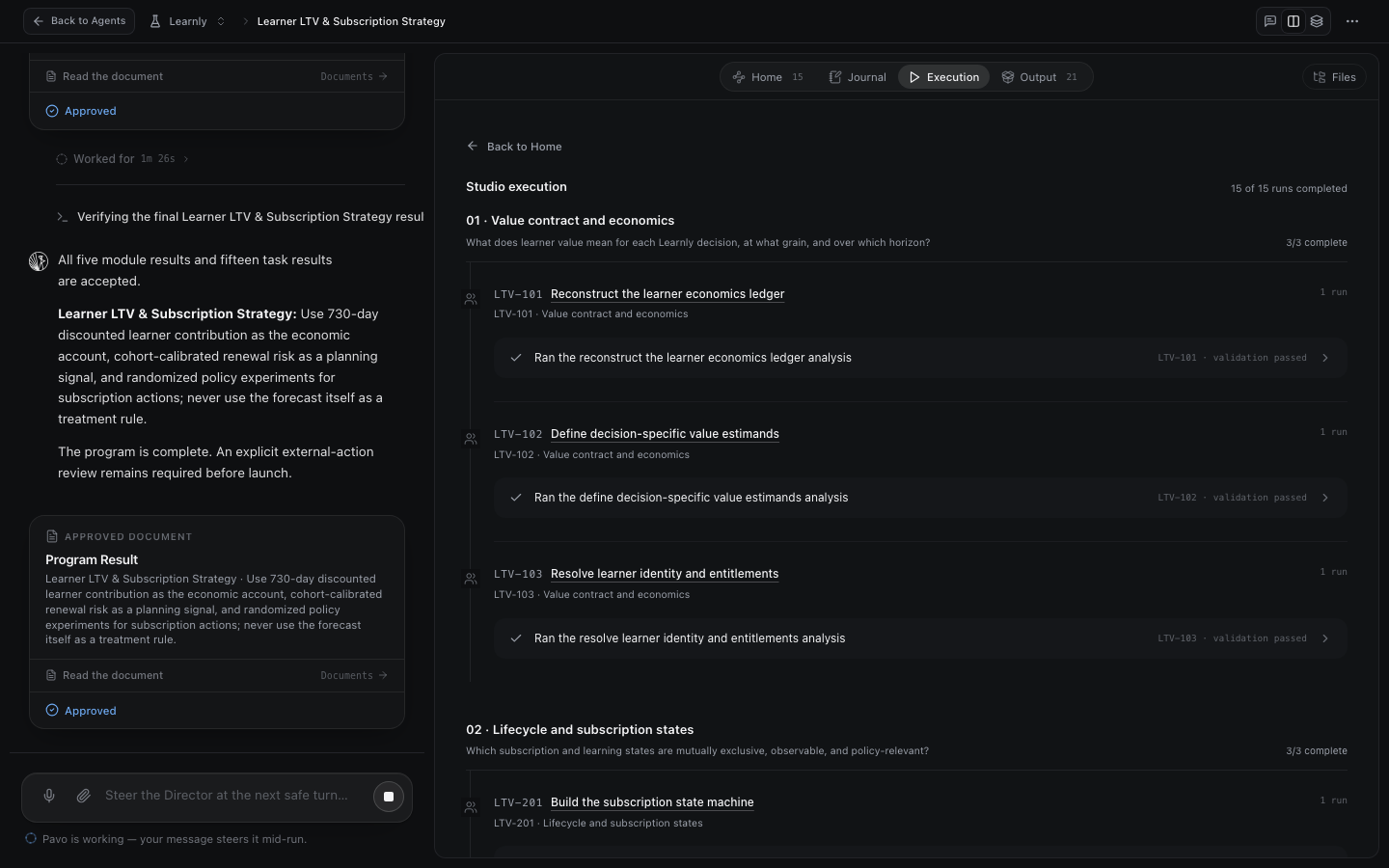Click the Pavo is working spinner icon
This screenshot has height=868, width=1389.
pyautogui.click(x=31, y=839)
